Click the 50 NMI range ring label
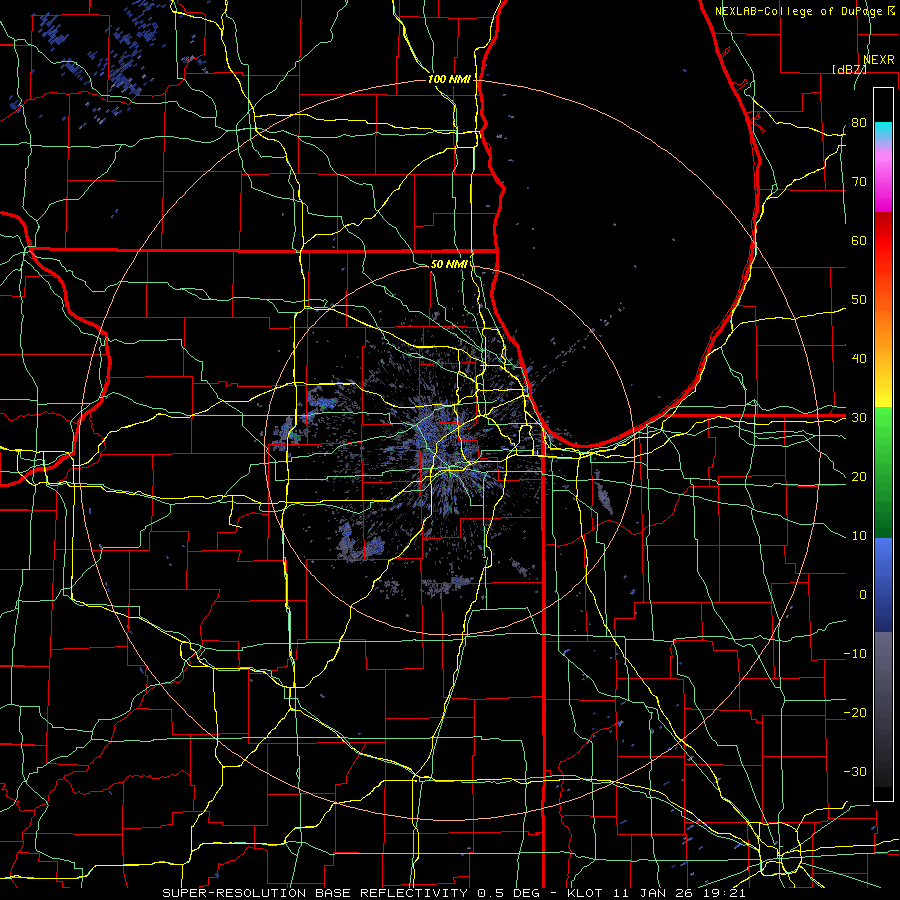Image resolution: width=900 pixels, height=900 pixels. tap(448, 264)
